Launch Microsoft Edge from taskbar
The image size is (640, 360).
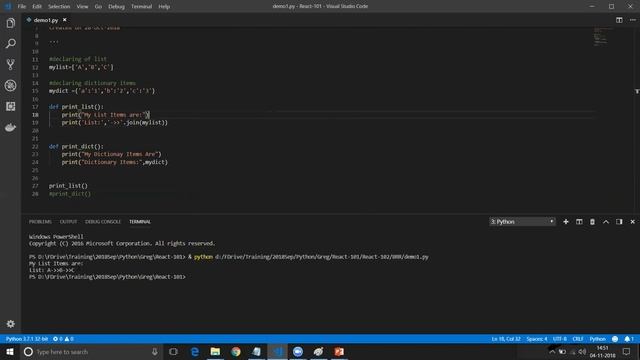tap(194, 351)
